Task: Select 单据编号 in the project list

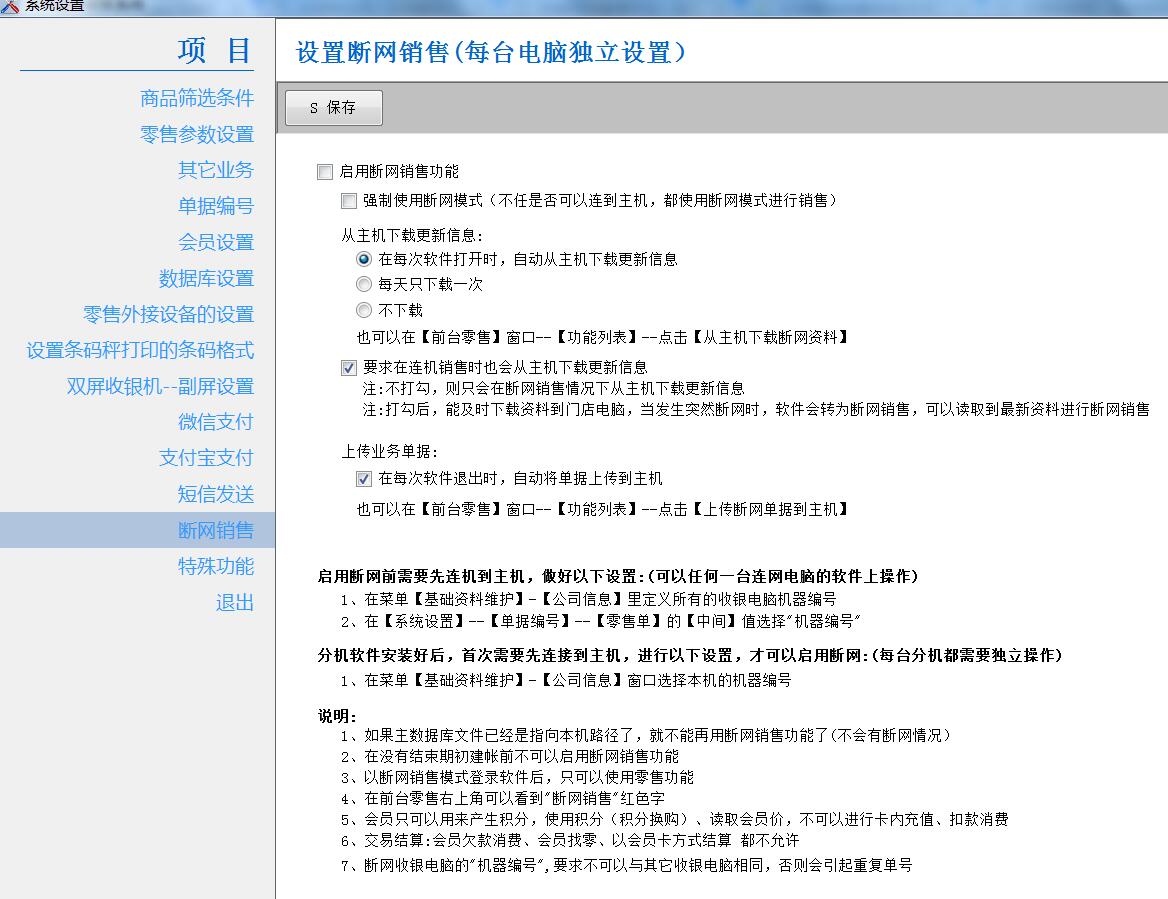Action: [216, 206]
